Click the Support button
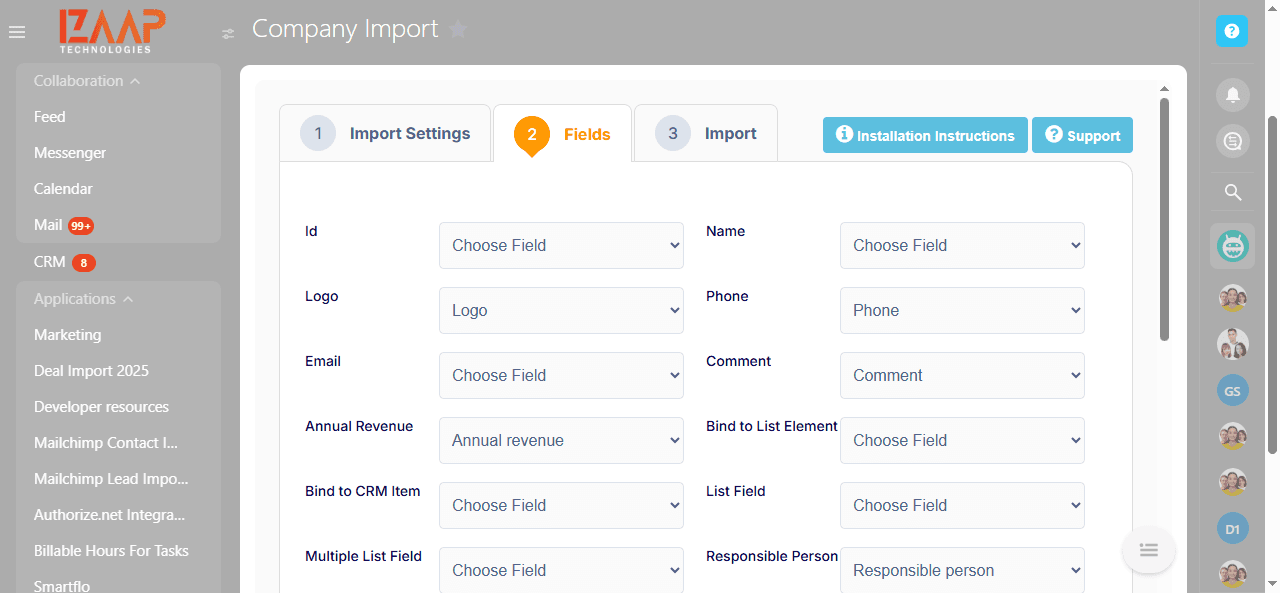Image resolution: width=1280 pixels, height=593 pixels. [x=1082, y=135]
